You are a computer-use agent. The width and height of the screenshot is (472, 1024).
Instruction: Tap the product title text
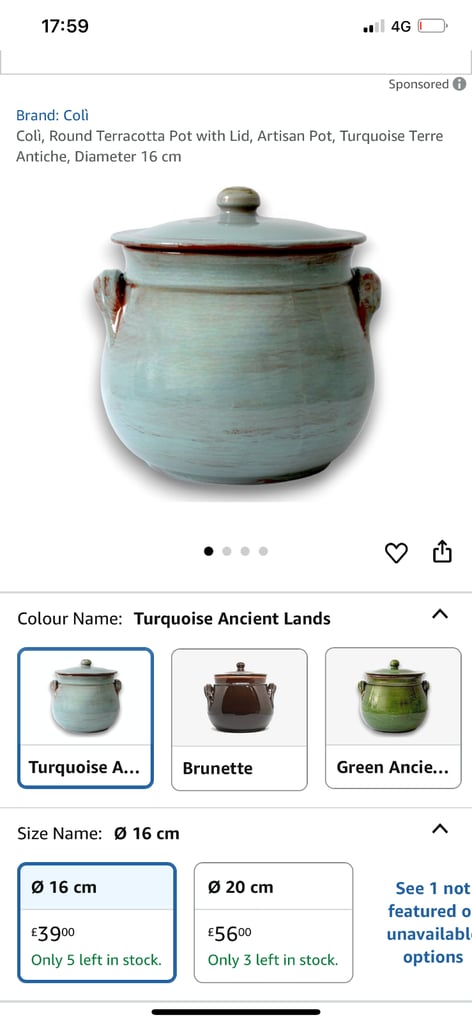tap(229, 146)
